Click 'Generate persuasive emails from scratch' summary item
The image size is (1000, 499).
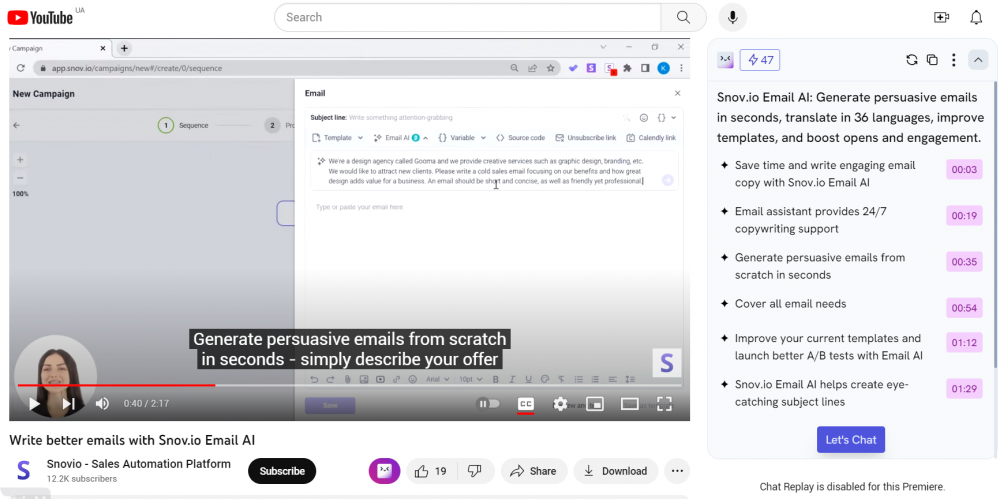tap(820, 266)
